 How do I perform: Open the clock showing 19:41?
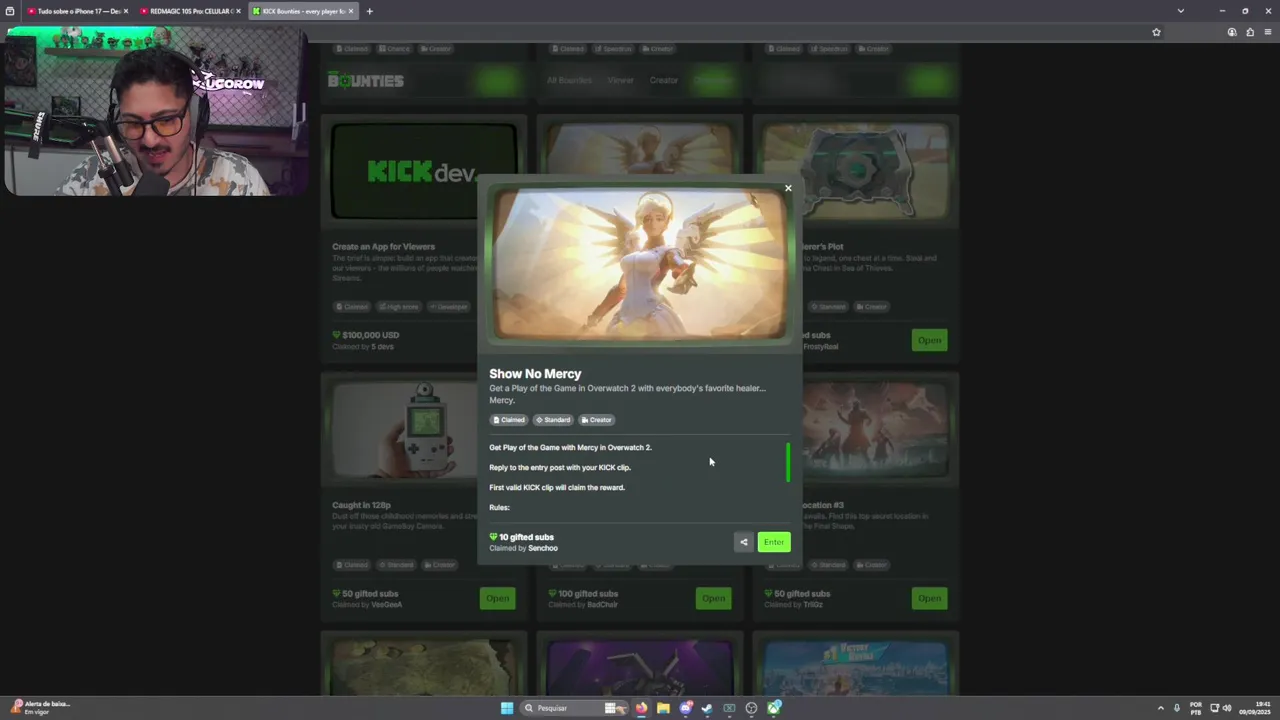(1256, 708)
